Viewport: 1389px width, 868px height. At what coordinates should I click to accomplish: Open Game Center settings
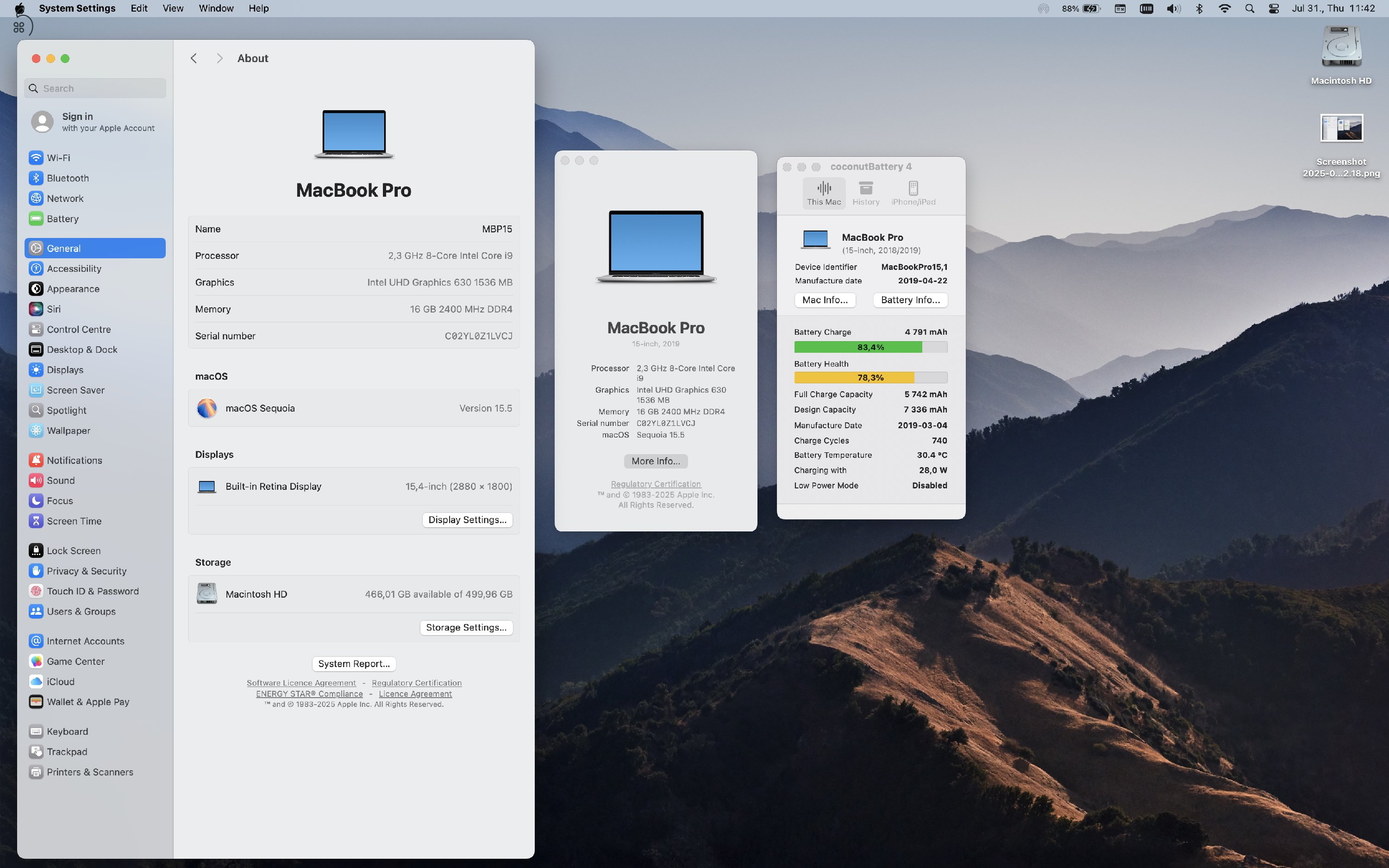[95, 662]
